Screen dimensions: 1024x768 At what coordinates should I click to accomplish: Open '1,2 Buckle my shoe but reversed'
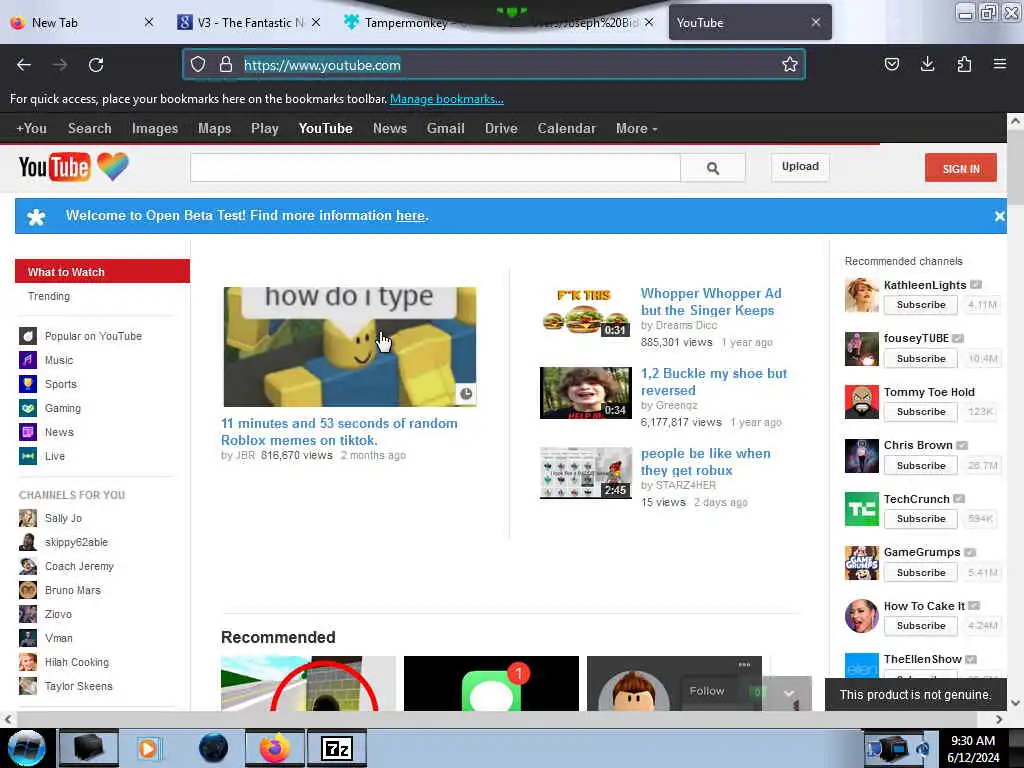714,381
